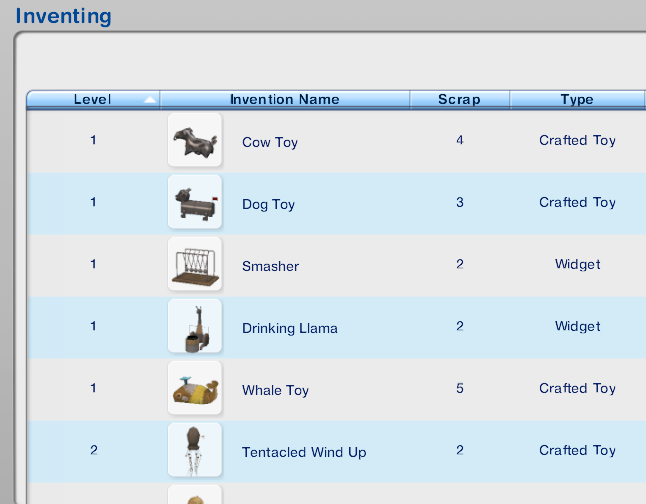Click scrap value 2 for Drinking Llama
The width and height of the screenshot is (646, 504).
point(460,326)
